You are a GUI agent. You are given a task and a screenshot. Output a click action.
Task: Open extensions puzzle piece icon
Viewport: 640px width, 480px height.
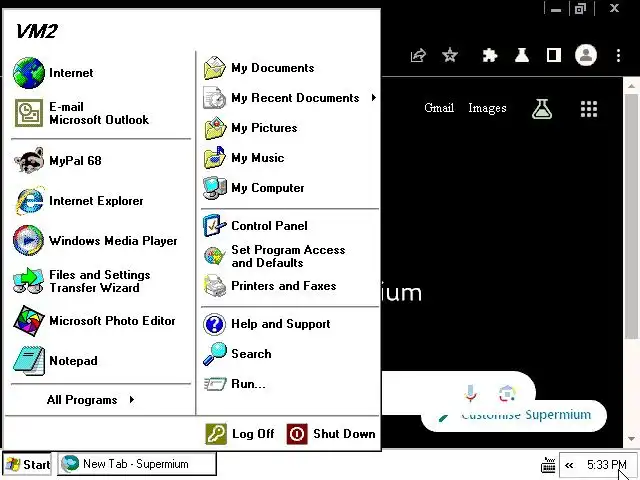[489, 55]
